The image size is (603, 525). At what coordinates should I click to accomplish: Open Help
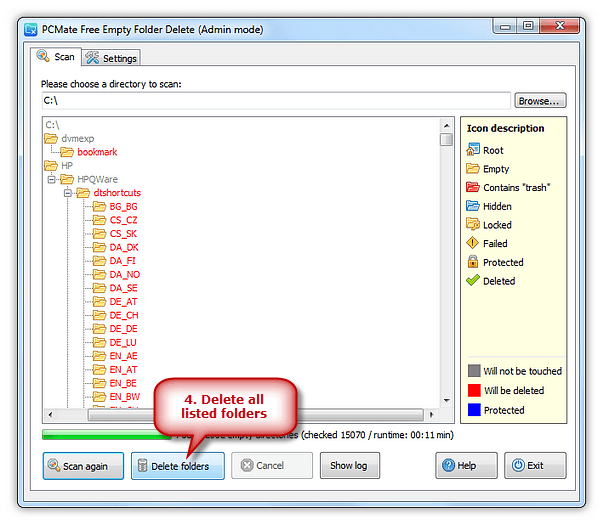pyautogui.click(x=466, y=465)
